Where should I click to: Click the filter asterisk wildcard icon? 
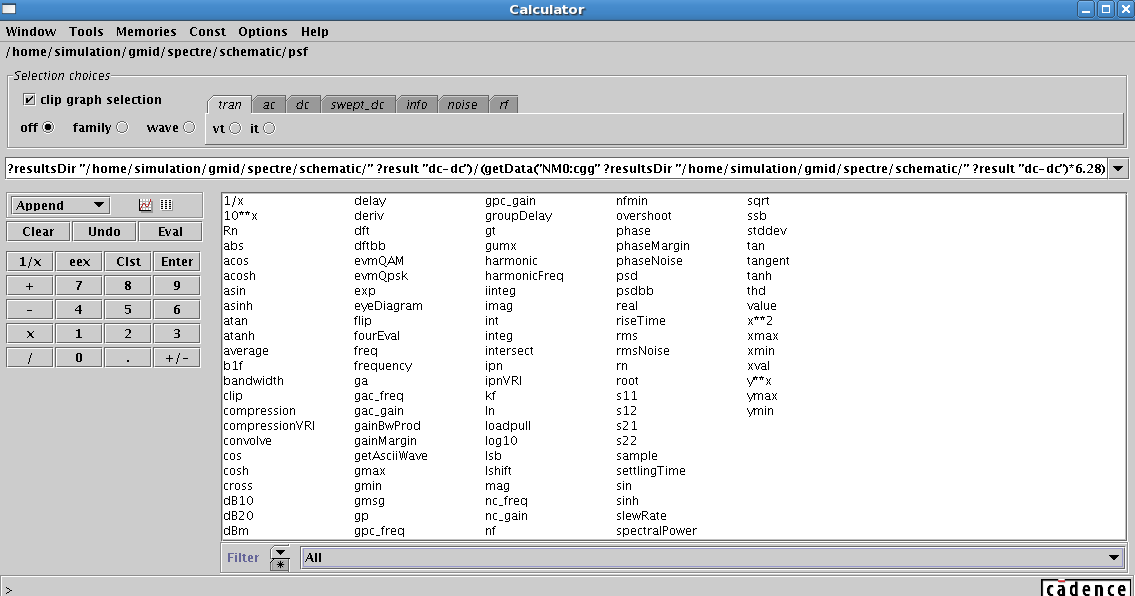click(280, 564)
